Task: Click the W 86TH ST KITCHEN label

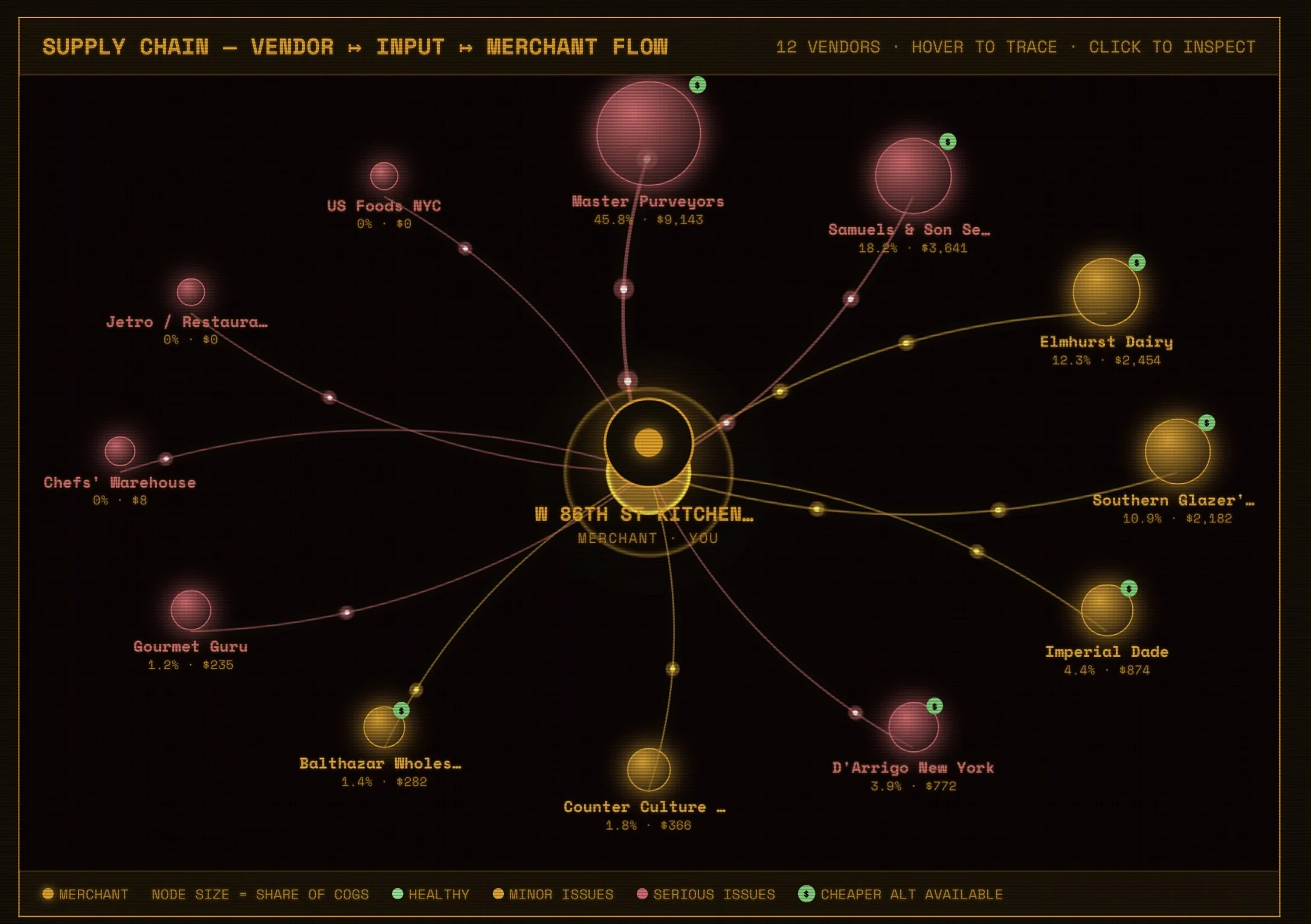Action: click(x=644, y=514)
